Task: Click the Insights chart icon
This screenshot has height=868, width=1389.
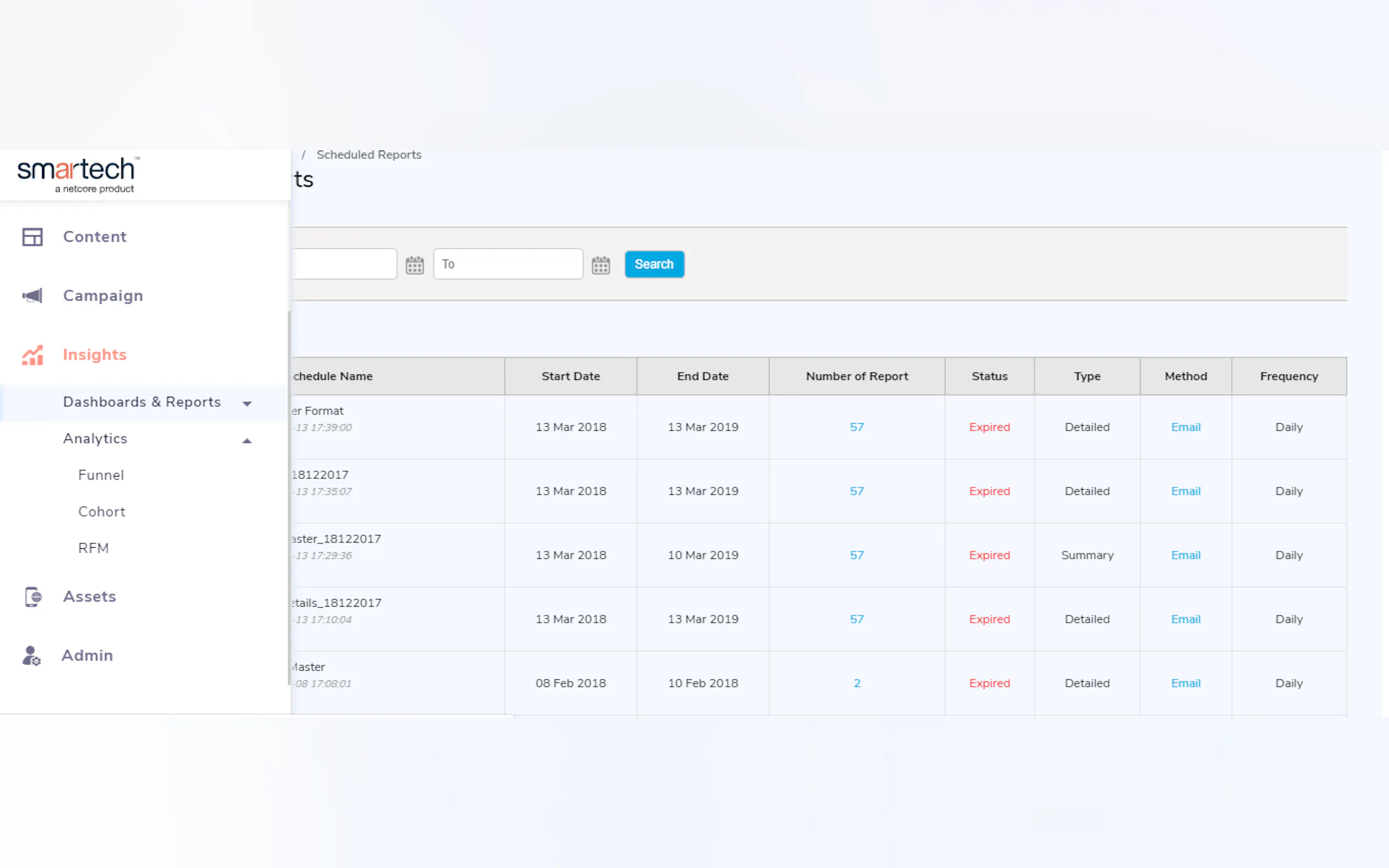Action: coord(32,355)
